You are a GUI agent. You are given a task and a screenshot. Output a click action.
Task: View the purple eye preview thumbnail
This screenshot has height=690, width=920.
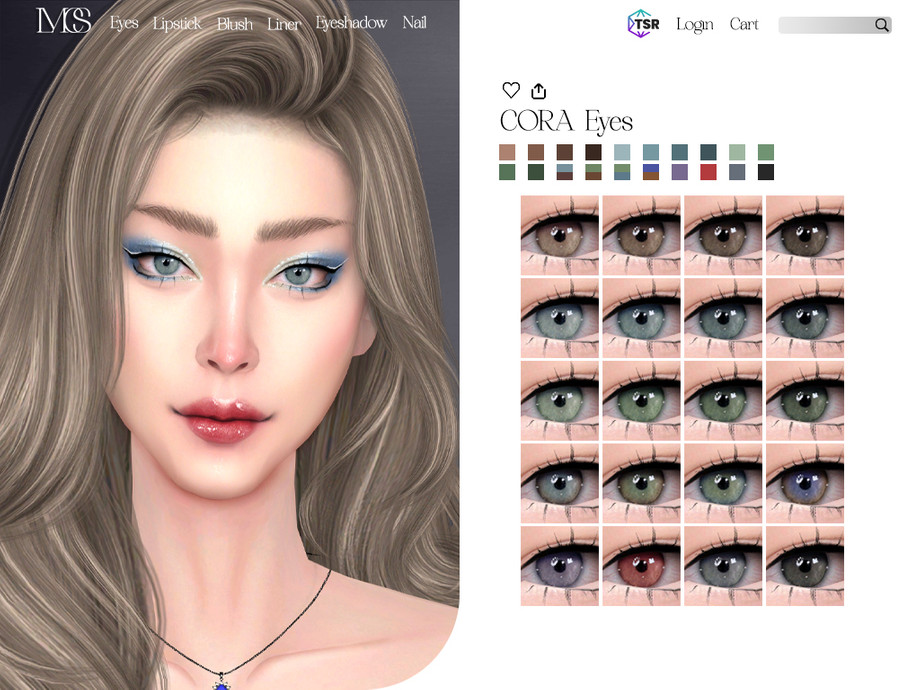coord(560,565)
